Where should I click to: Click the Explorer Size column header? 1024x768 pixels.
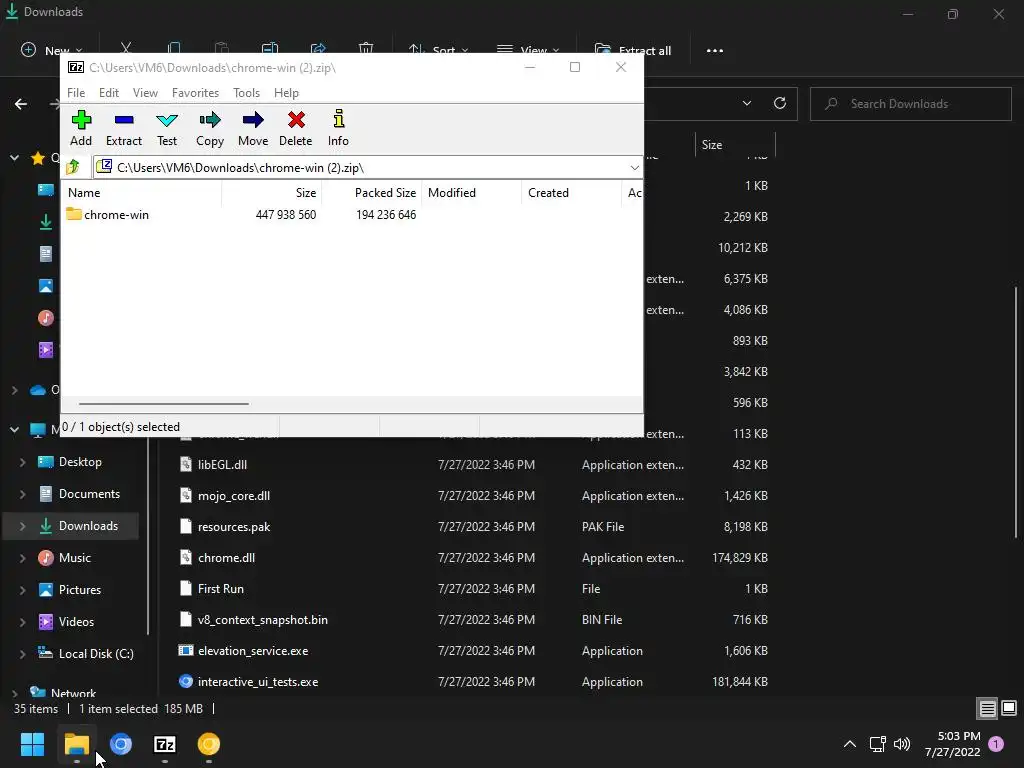tap(735, 145)
